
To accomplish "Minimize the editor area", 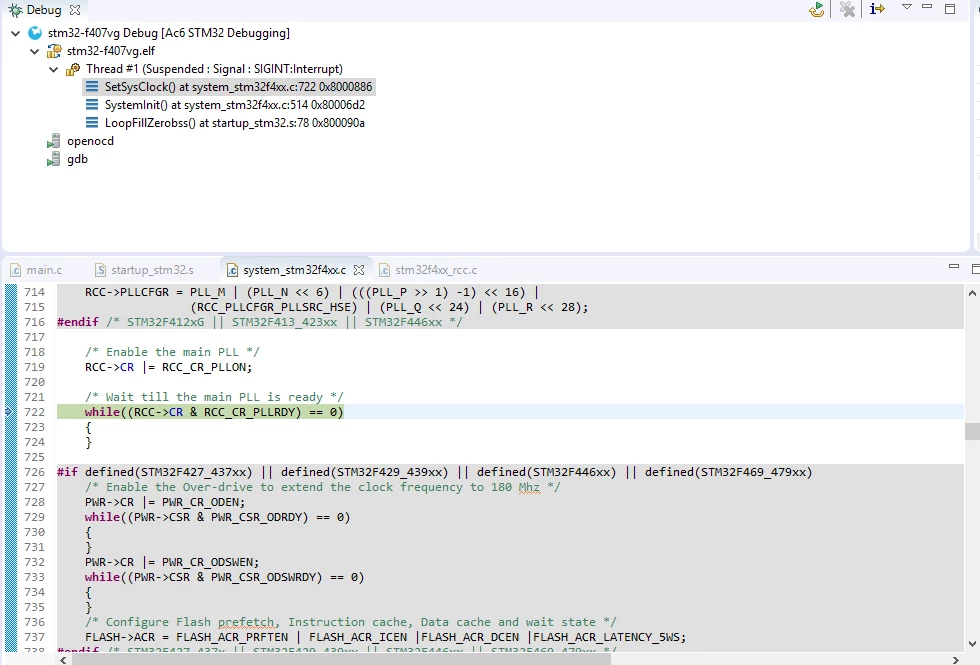I will 954,267.
